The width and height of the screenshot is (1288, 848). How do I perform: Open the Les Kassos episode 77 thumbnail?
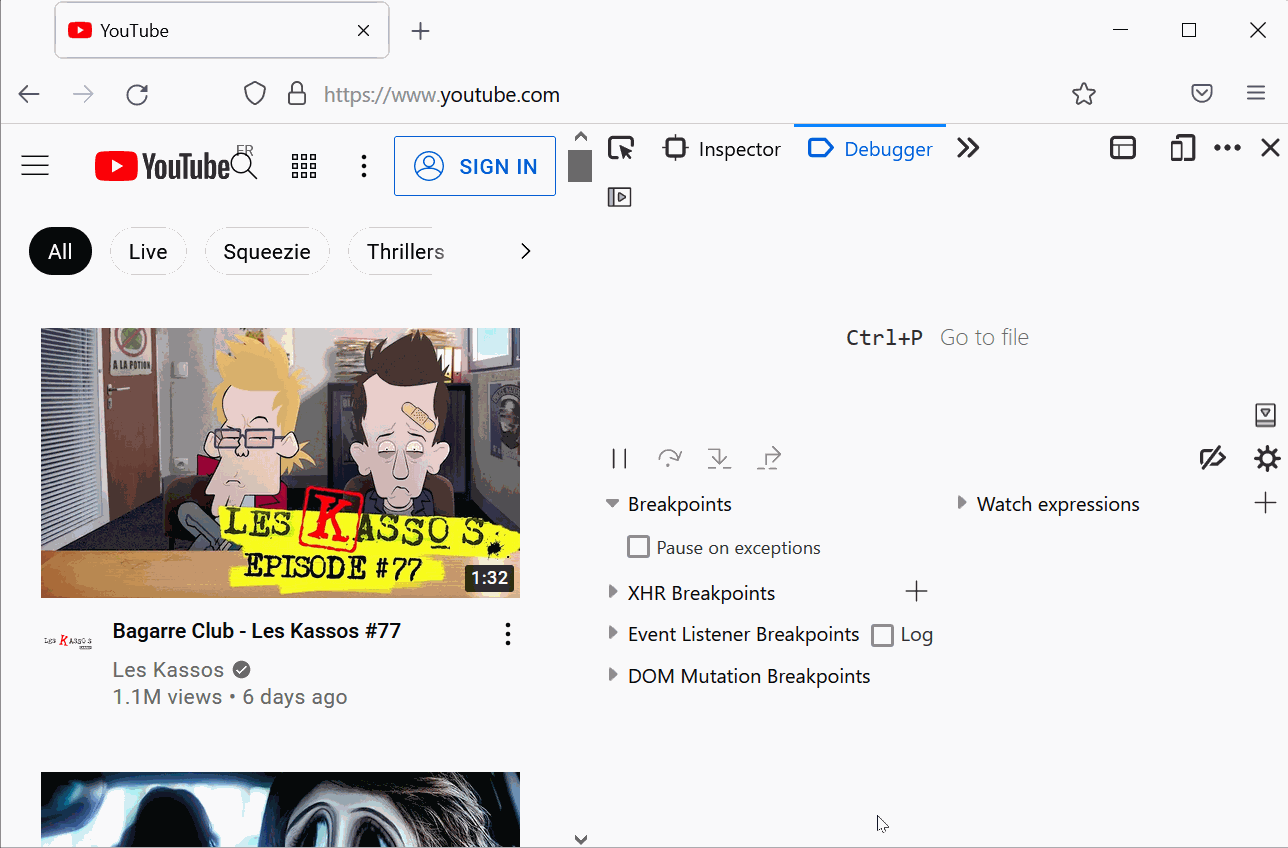tap(280, 463)
